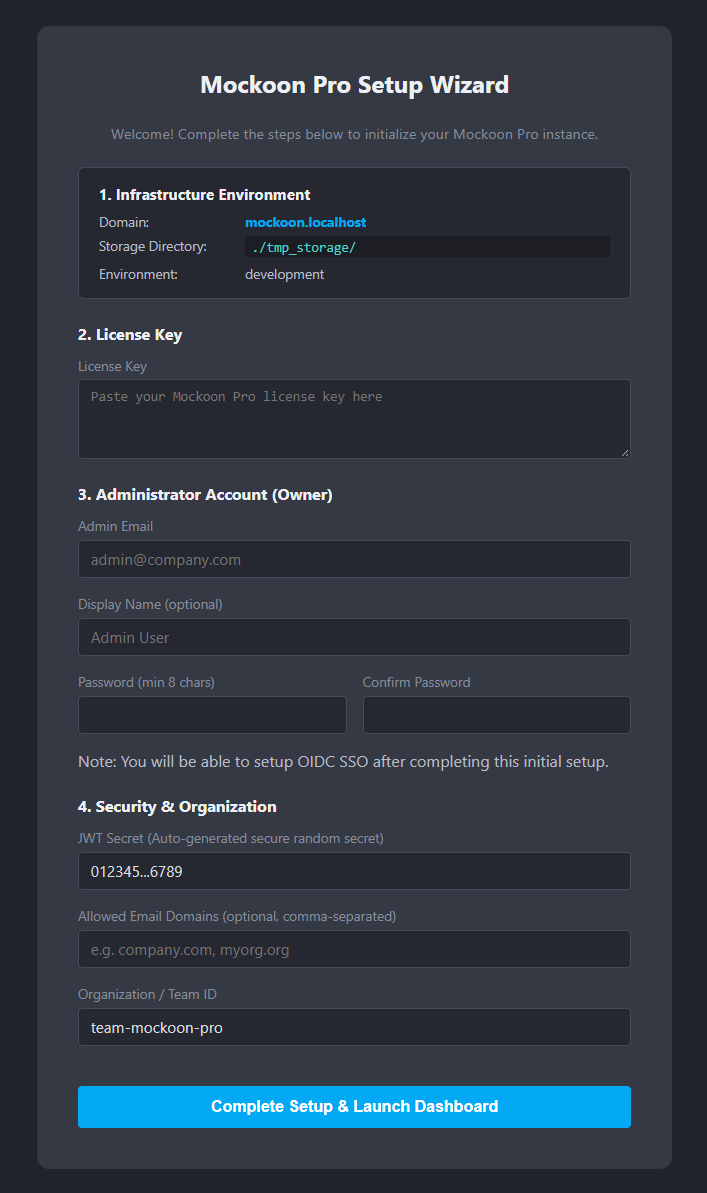Grab the license textarea resize handle

tap(625, 453)
